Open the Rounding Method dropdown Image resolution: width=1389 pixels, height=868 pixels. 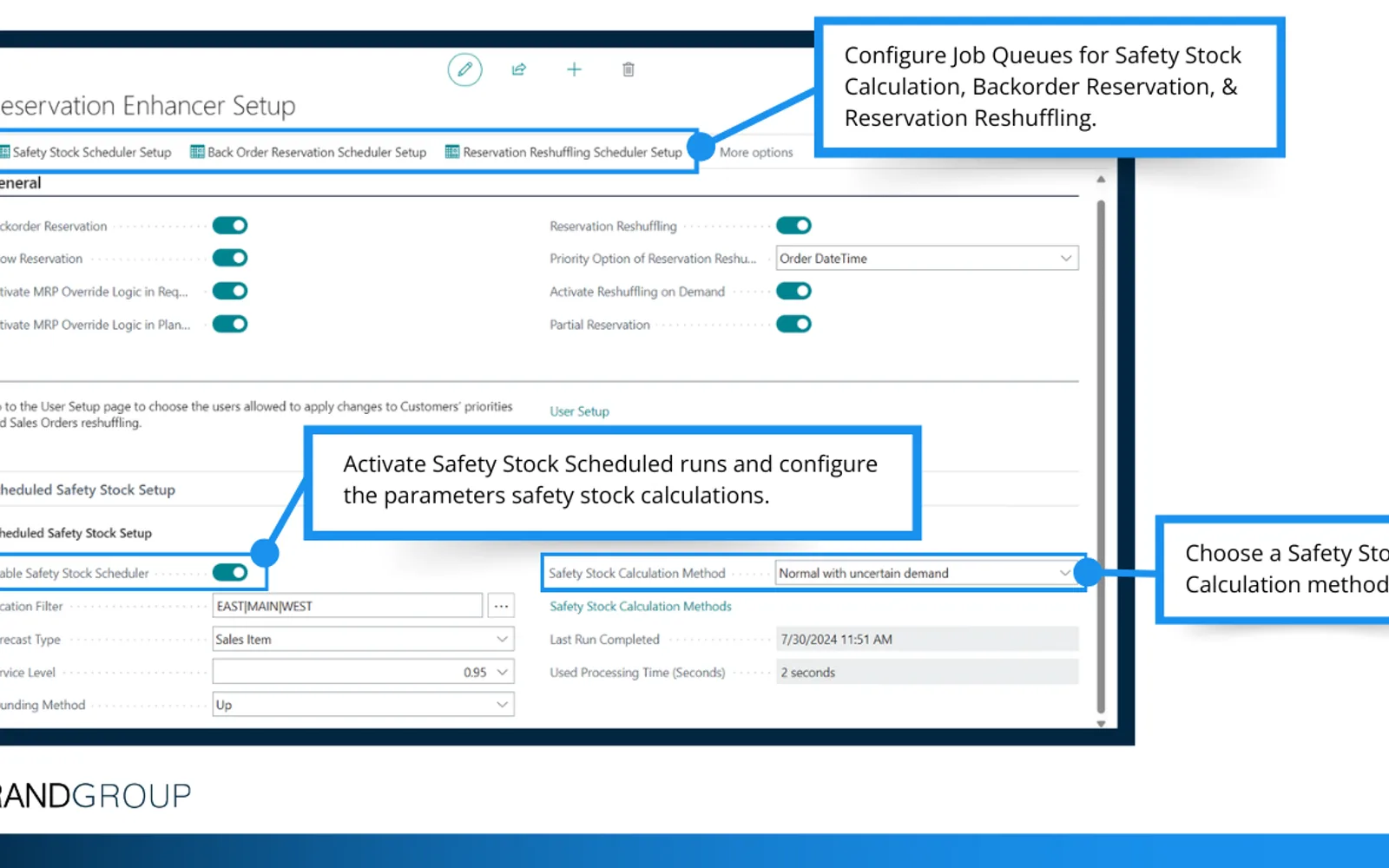tap(363, 705)
